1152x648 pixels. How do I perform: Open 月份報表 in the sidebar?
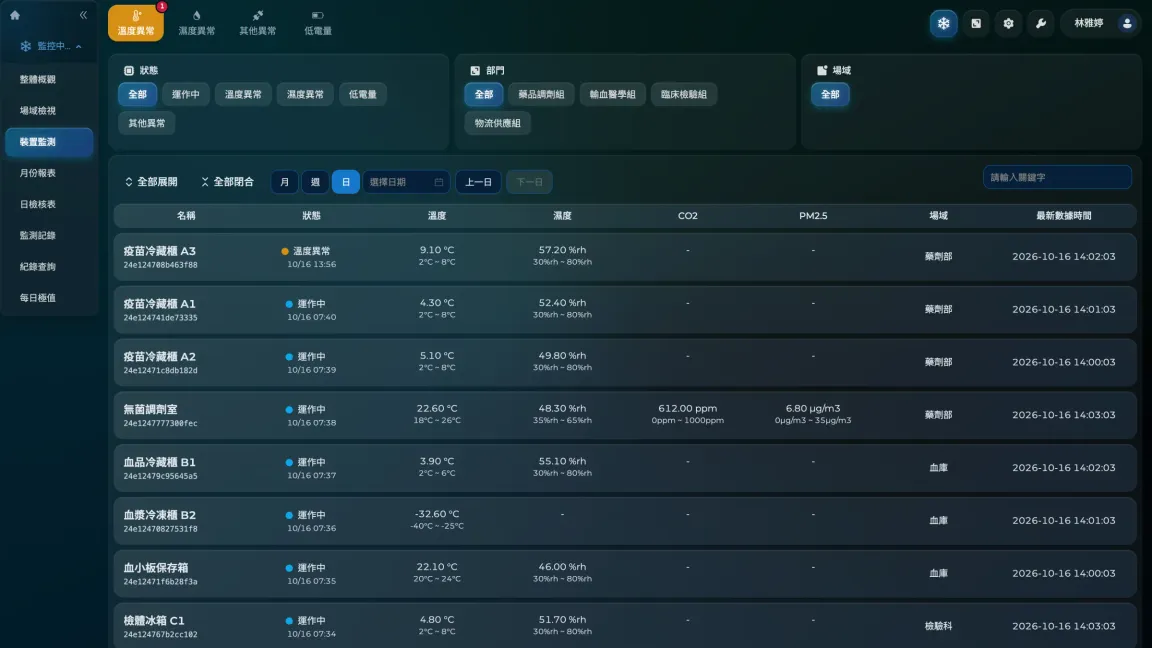pyautogui.click(x=38, y=173)
